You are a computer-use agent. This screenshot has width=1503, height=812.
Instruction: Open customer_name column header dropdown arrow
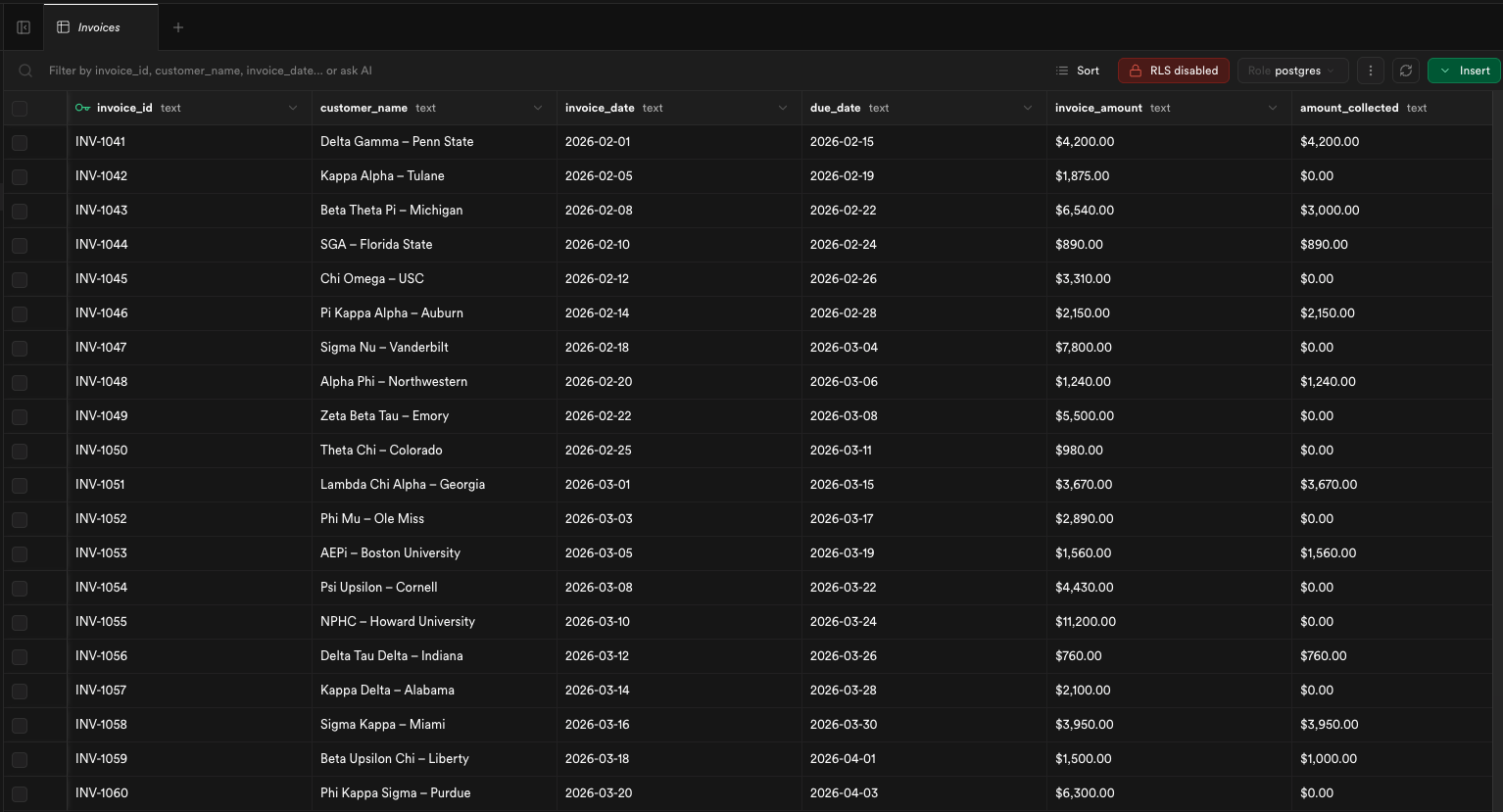(x=538, y=108)
